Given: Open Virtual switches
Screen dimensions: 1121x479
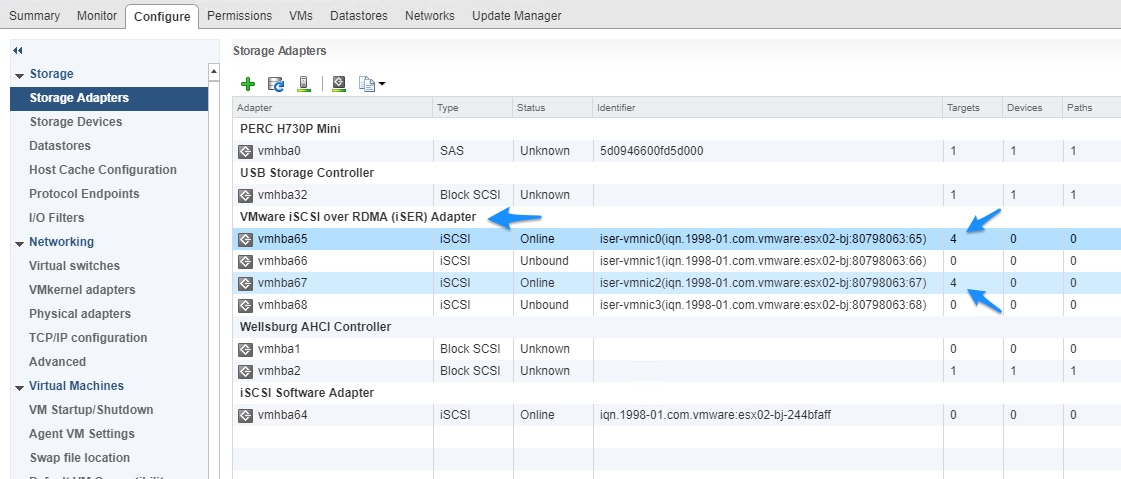Looking at the screenshot, I should click(74, 265).
